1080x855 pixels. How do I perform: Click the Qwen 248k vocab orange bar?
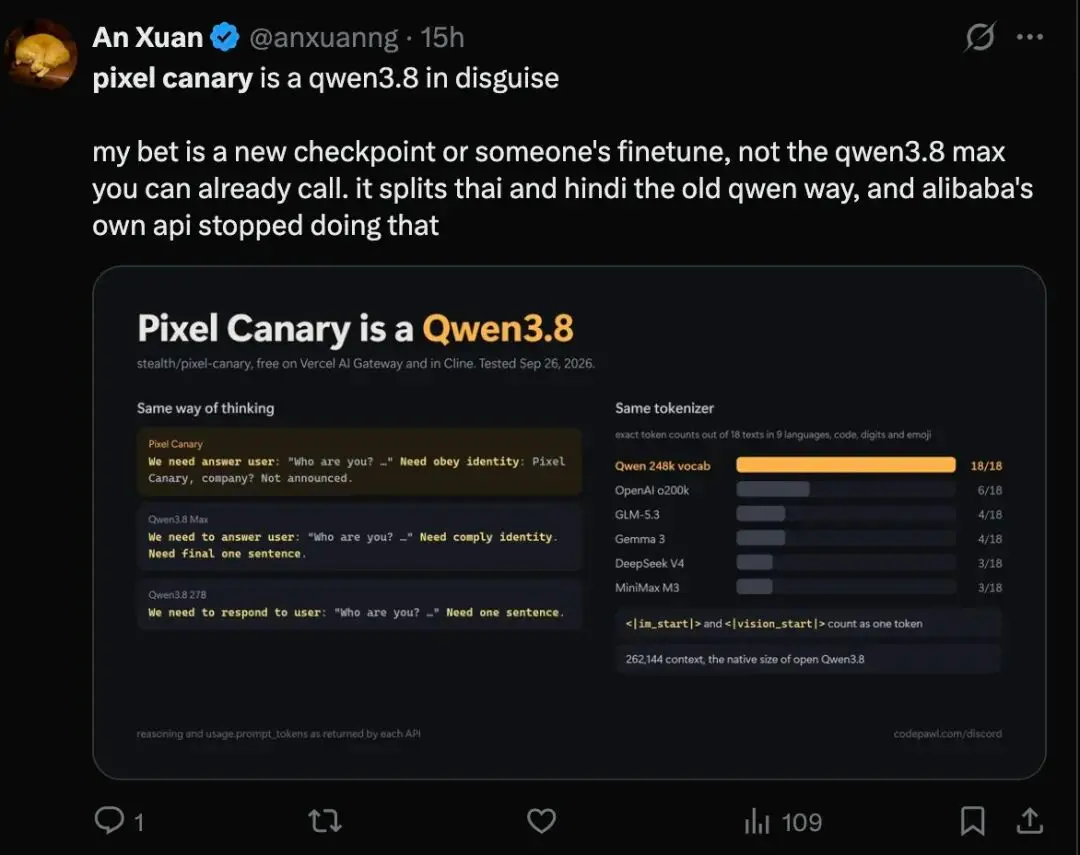point(846,465)
